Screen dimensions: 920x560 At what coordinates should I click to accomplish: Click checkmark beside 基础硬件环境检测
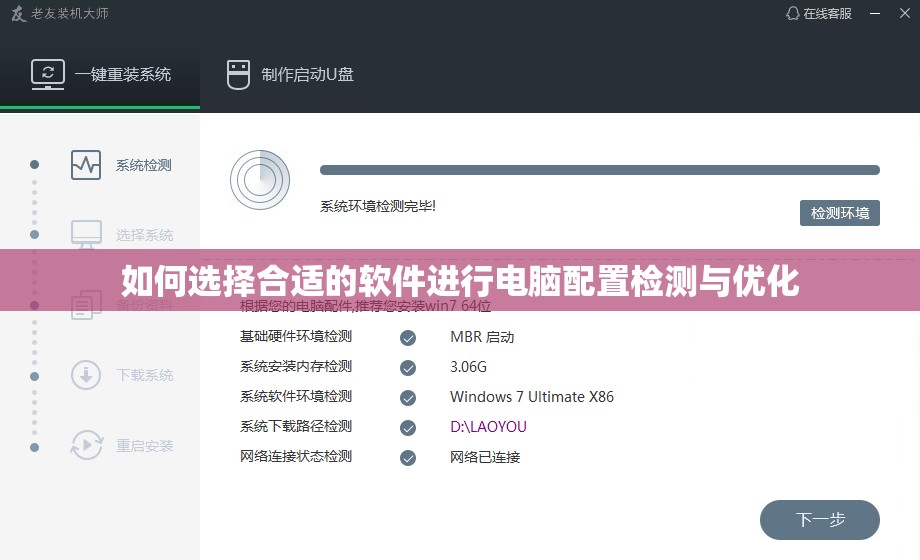coord(408,338)
